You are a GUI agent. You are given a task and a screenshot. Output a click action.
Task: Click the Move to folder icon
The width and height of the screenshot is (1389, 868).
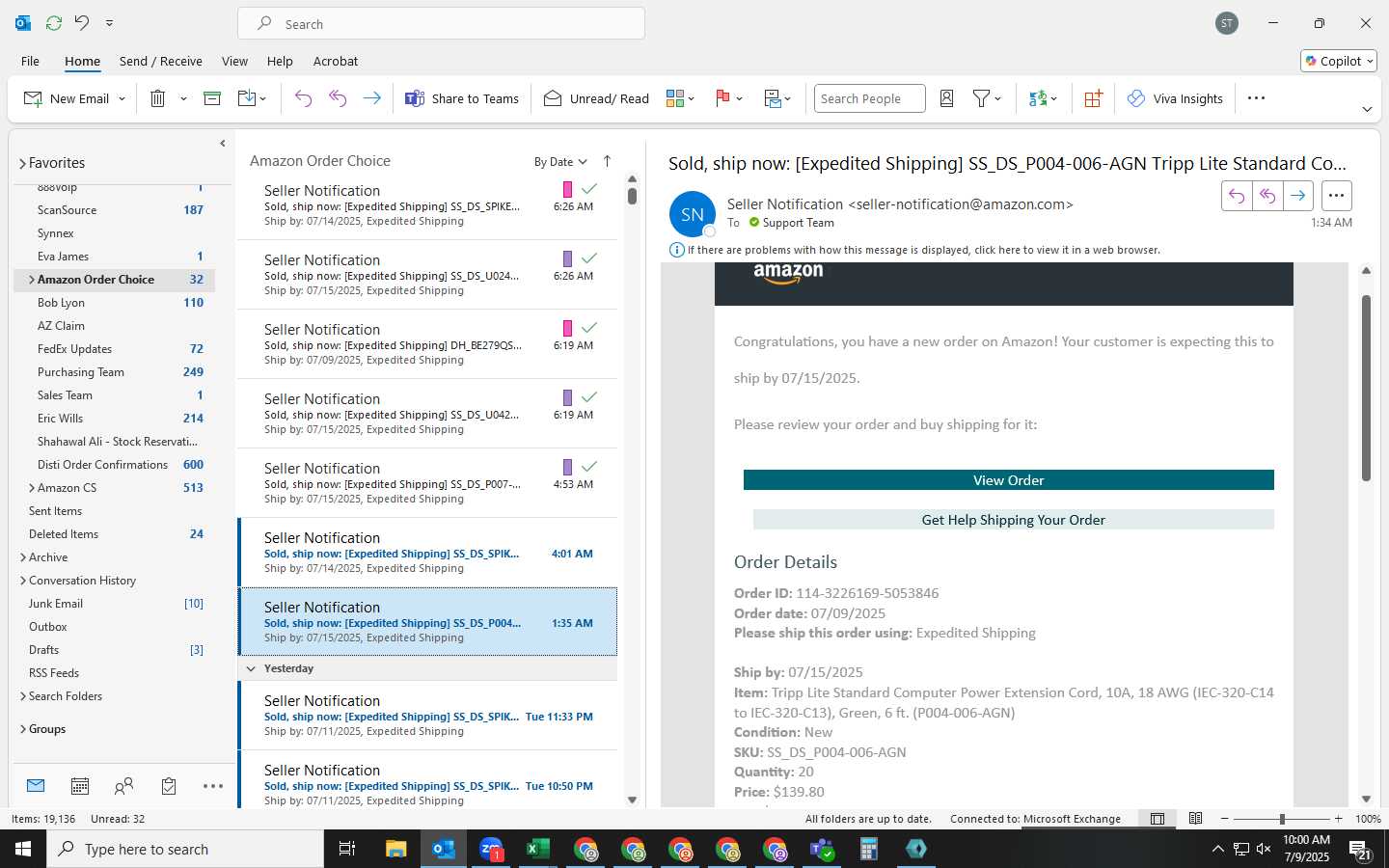click(x=247, y=98)
